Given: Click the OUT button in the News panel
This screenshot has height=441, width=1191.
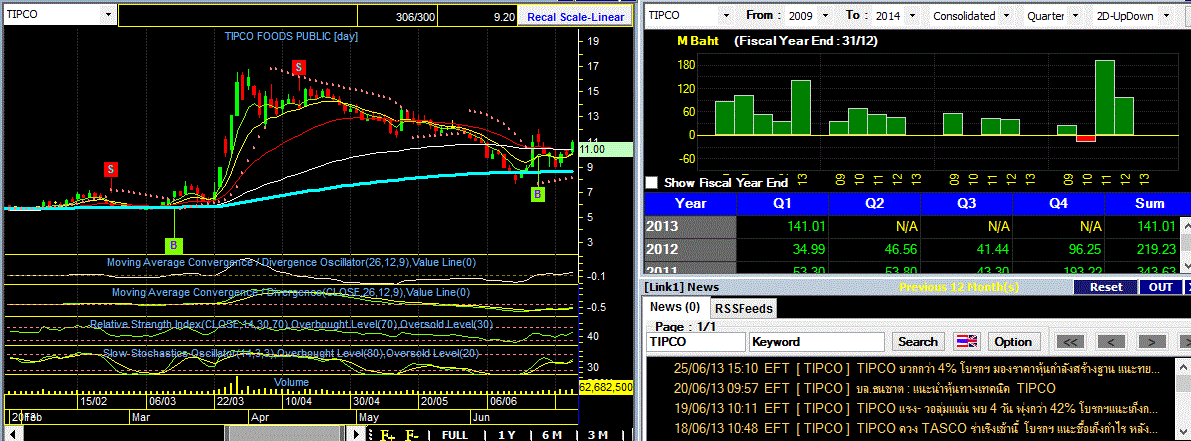Looking at the screenshot, I should click(1161, 287).
